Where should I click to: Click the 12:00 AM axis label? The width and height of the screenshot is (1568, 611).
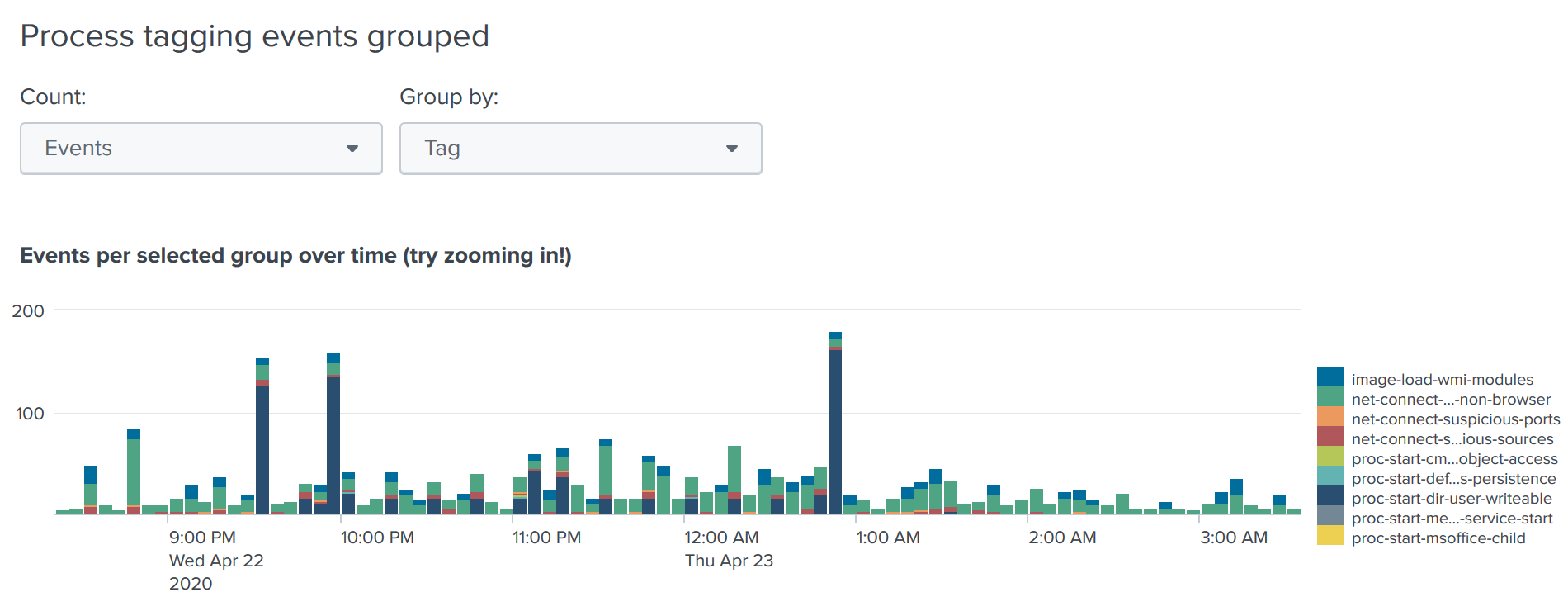(721, 538)
